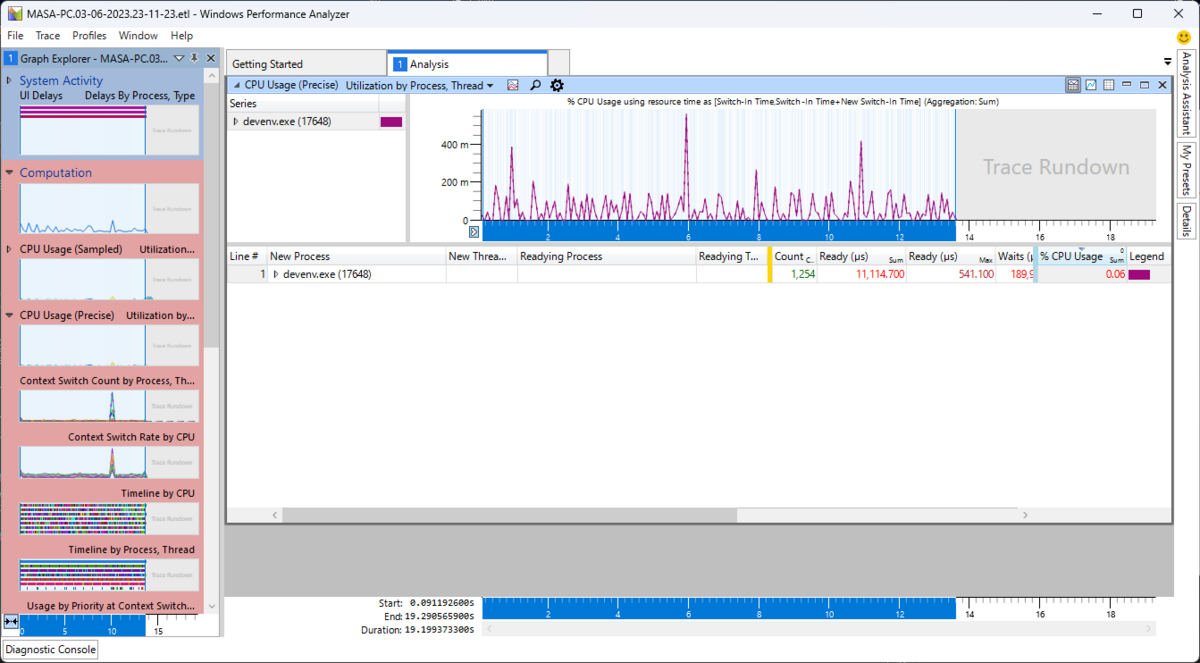Click the Ready (µs) Max column header
This screenshot has width=1200, height=663.
pos(950,257)
